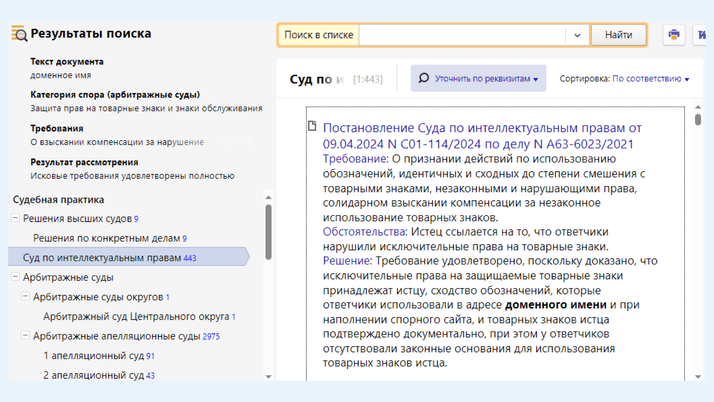This screenshot has height=402, width=714.
Task: Open Постановление Суда по интеллектуальным правам link
Action: 482,136
